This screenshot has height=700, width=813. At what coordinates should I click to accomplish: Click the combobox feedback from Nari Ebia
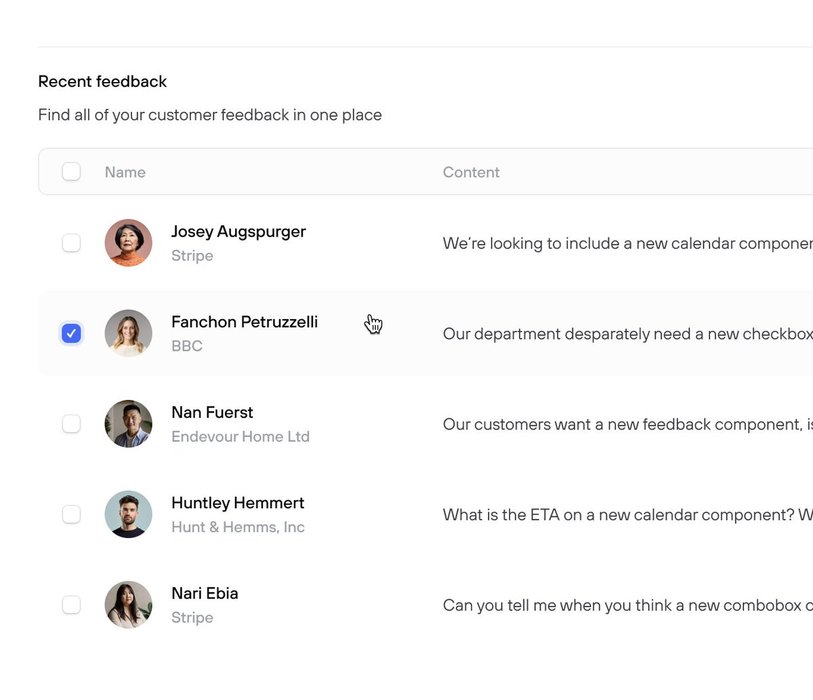[626, 606]
